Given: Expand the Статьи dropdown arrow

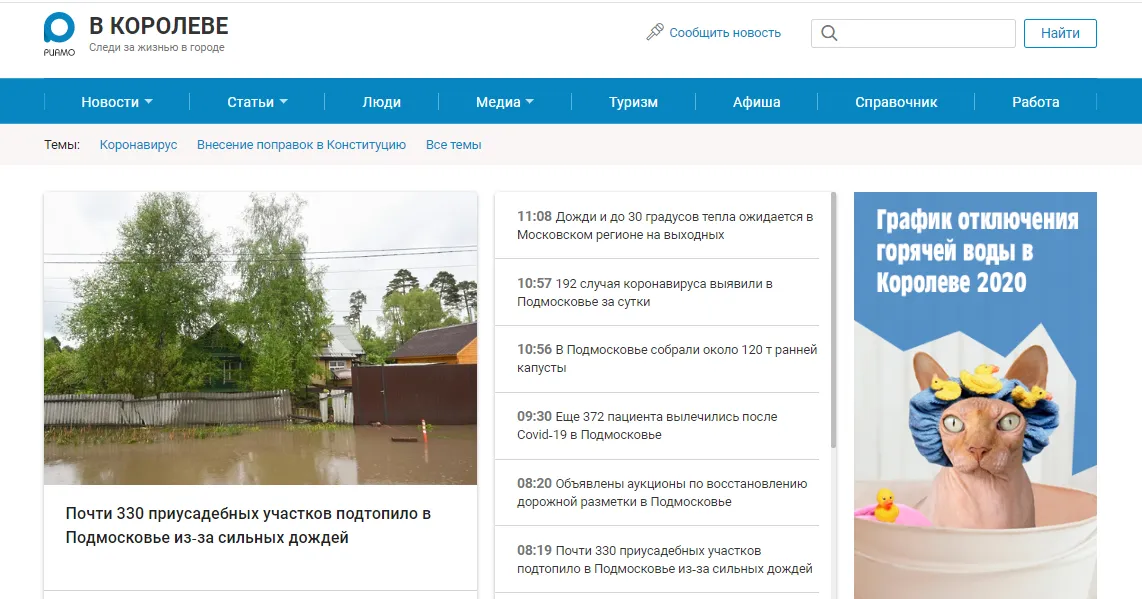Looking at the screenshot, I should (284, 102).
